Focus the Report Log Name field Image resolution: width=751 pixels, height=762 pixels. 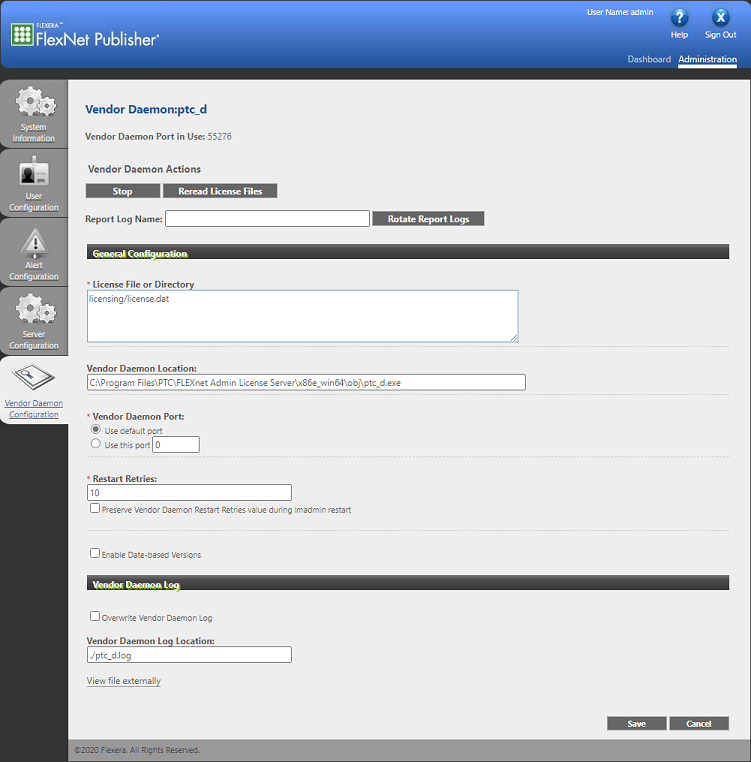[267, 219]
